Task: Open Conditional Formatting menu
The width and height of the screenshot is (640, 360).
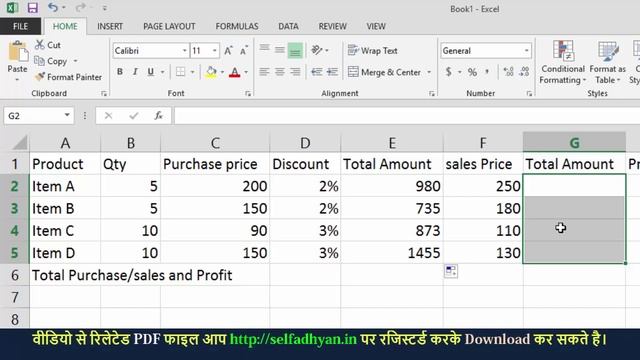Action: pos(562,62)
